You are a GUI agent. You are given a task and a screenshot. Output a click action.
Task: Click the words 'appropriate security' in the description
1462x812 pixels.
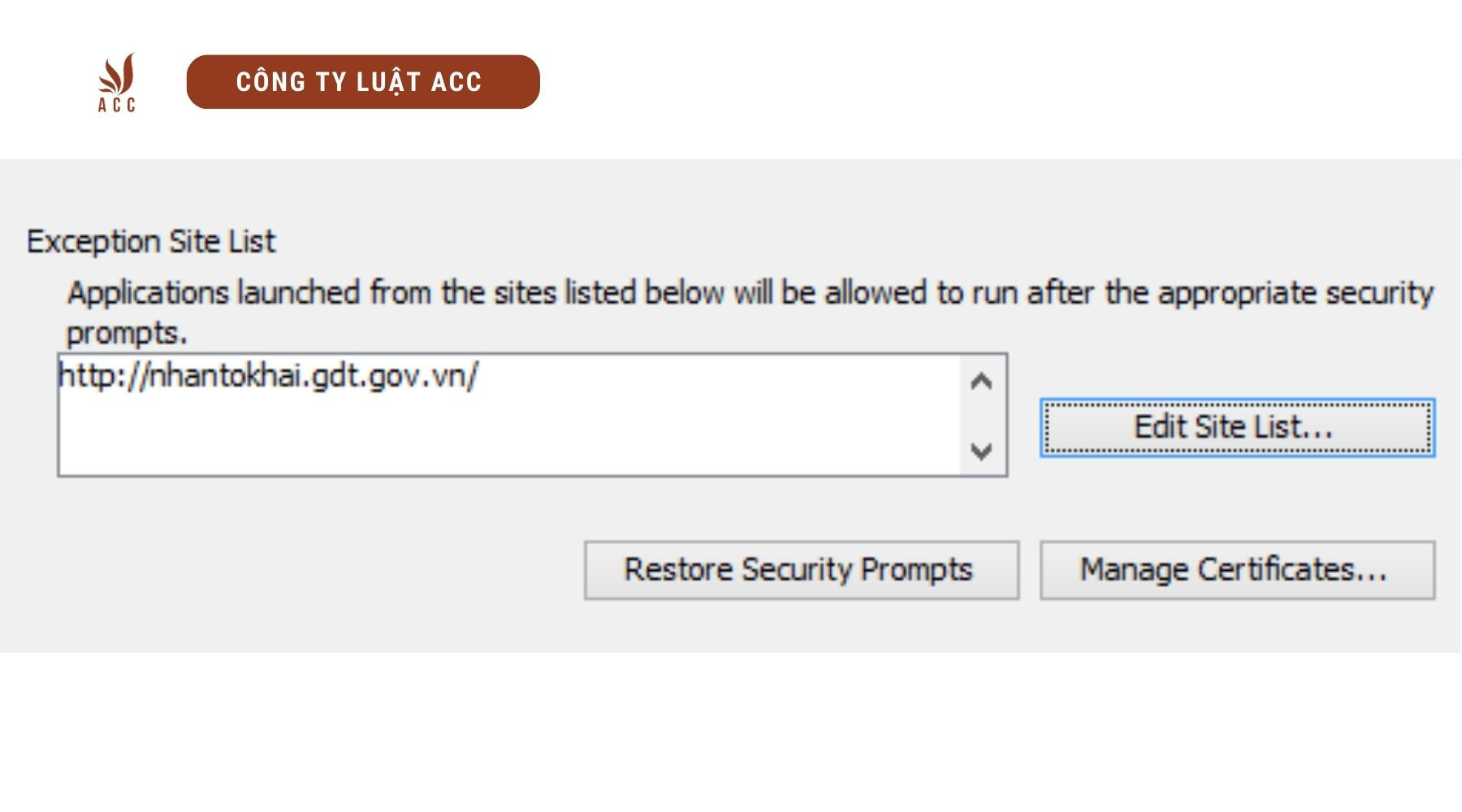(1295, 293)
